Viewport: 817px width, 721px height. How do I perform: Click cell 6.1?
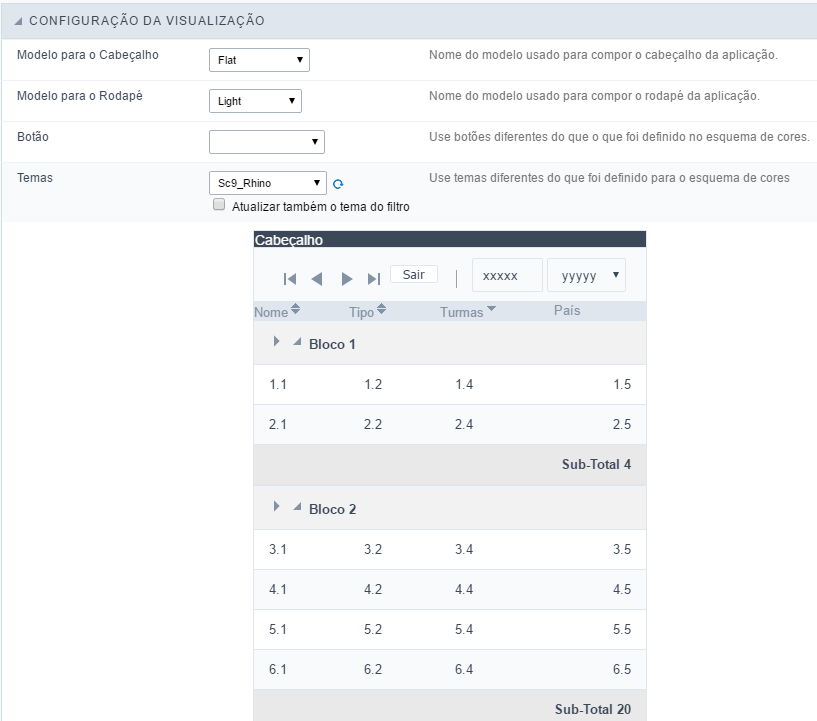[278, 669]
